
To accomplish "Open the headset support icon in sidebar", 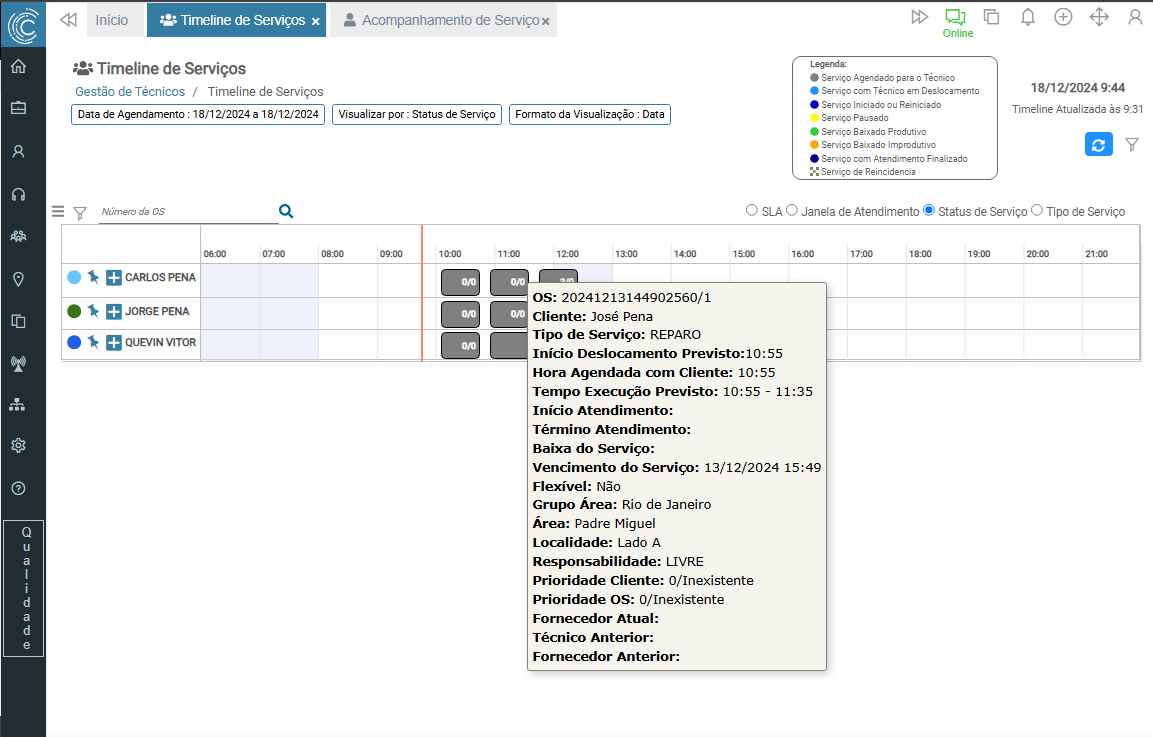I will click(18, 194).
